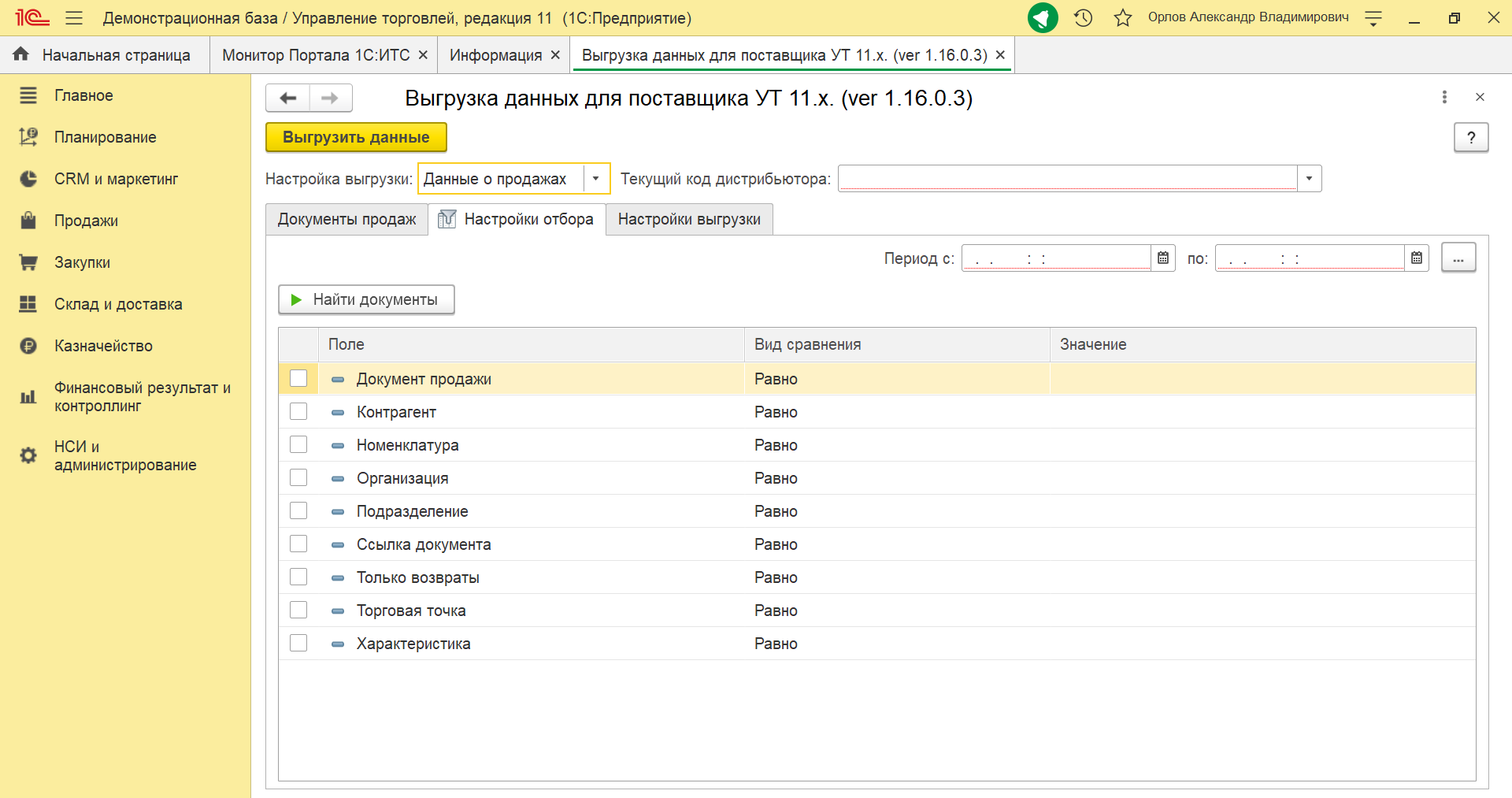This screenshot has width=1512, height=798.
Task: Open CRM и маркетинг section
Action: pyautogui.click(x=116, y=179)
